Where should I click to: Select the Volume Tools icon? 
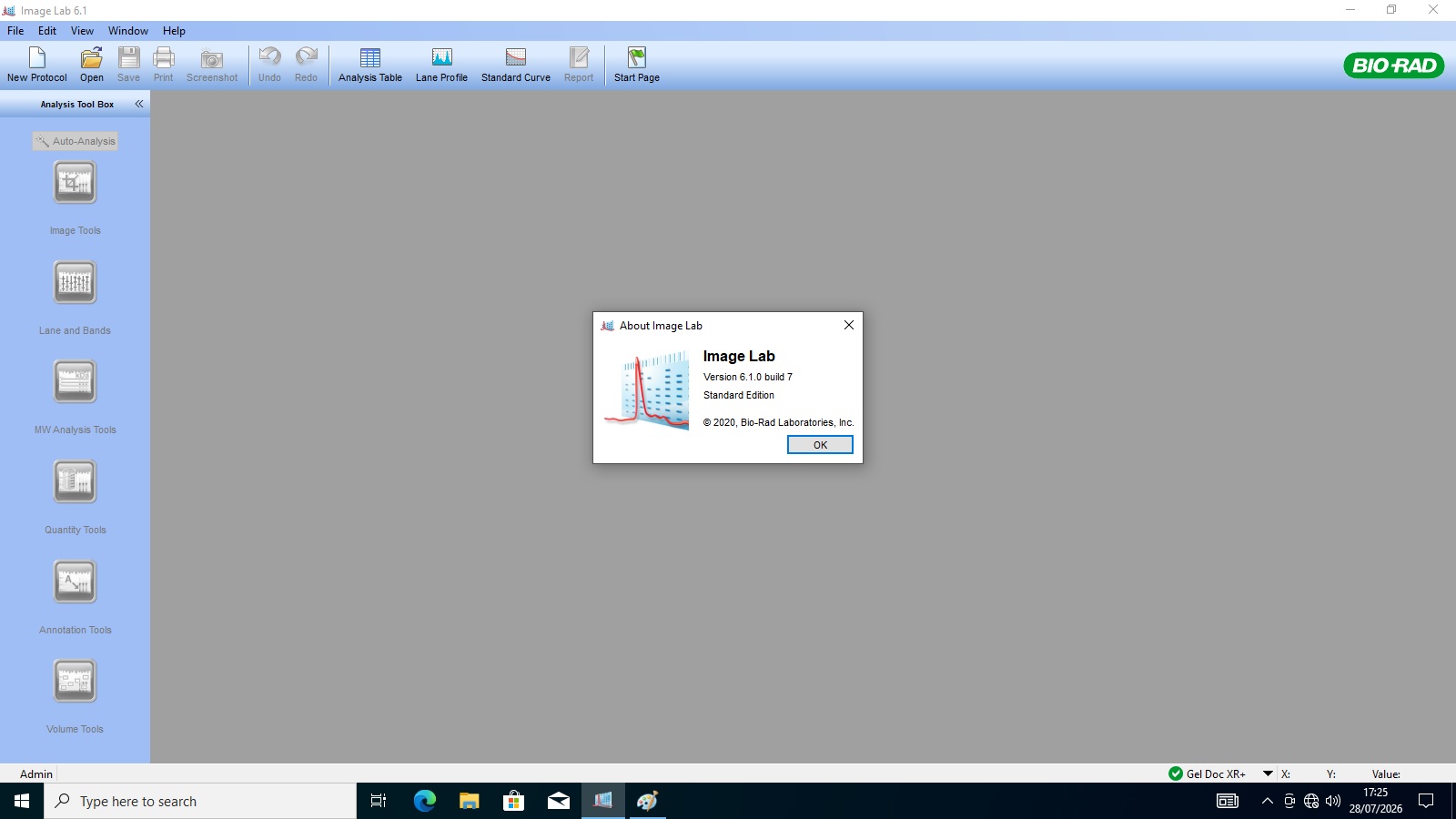[75, 682]
